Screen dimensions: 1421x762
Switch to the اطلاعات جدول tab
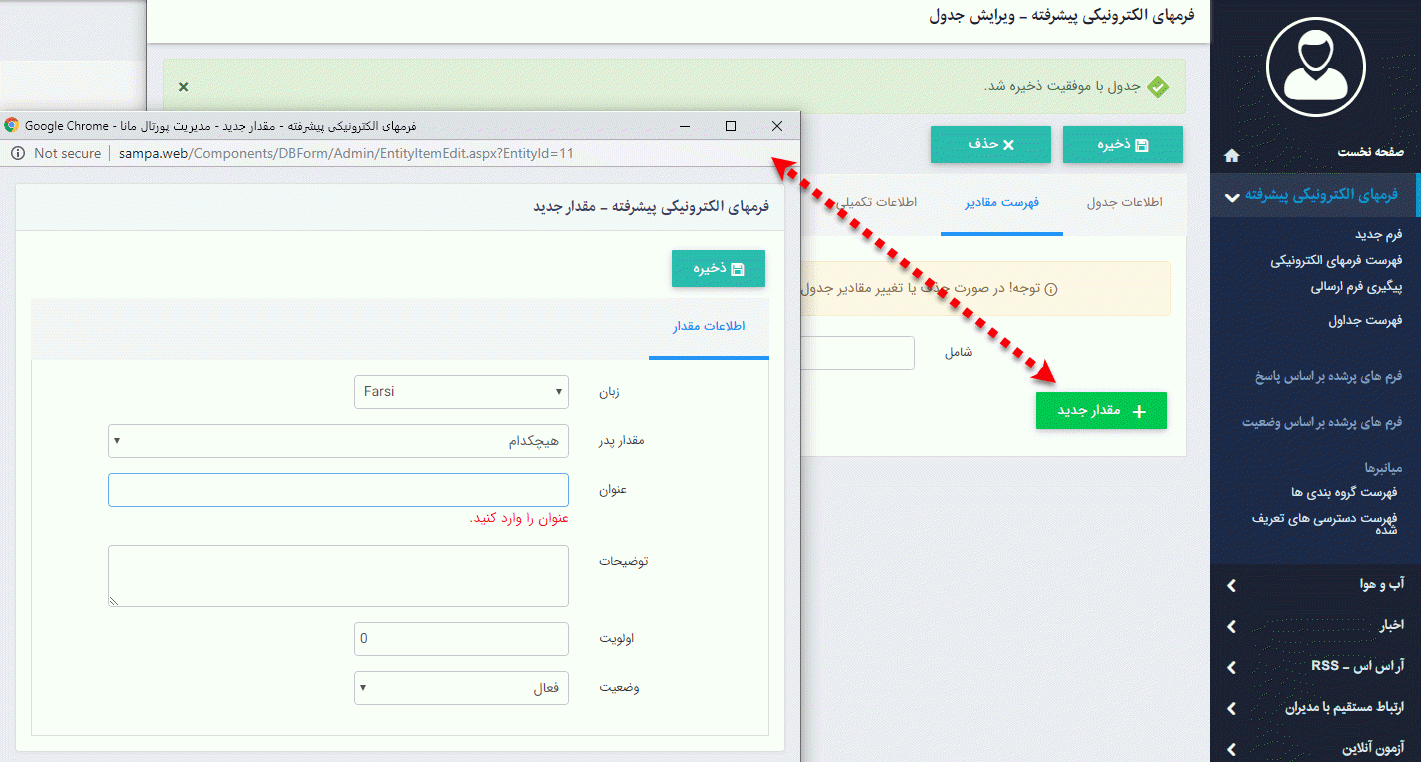pos(1124,203)
